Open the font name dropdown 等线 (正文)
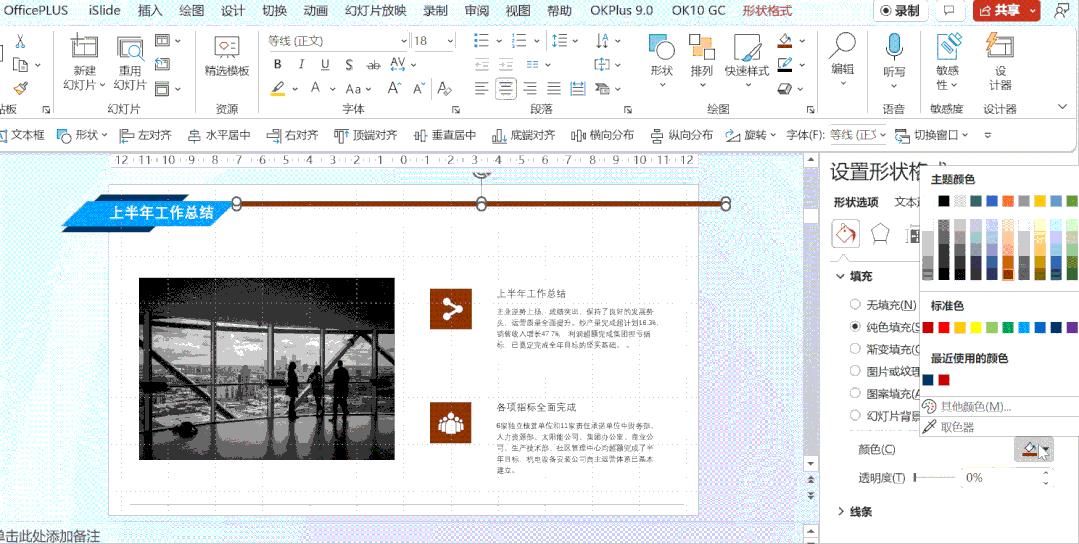 point(404,41)
